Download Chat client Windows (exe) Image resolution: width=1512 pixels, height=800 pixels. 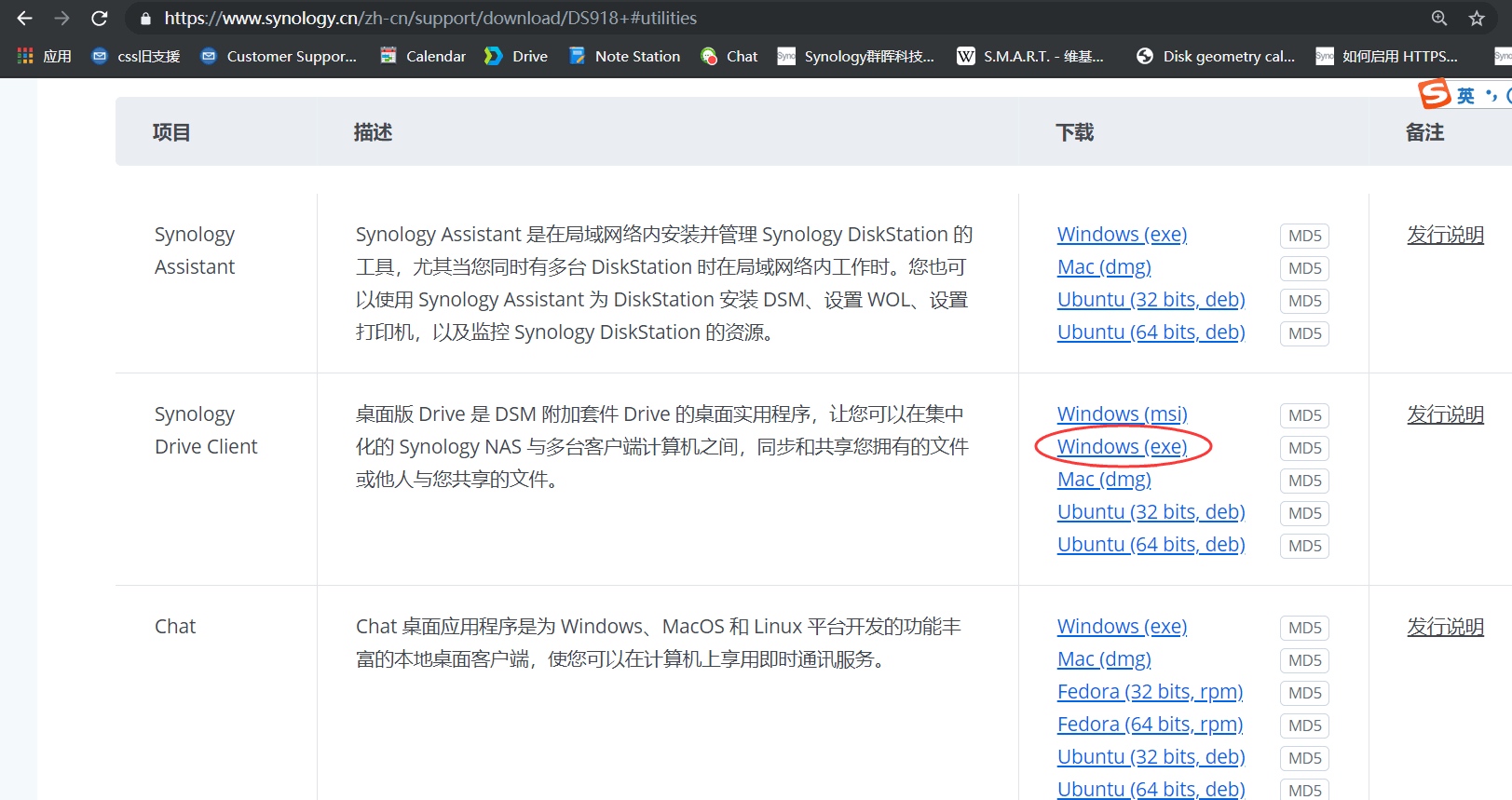point(1122,627)
